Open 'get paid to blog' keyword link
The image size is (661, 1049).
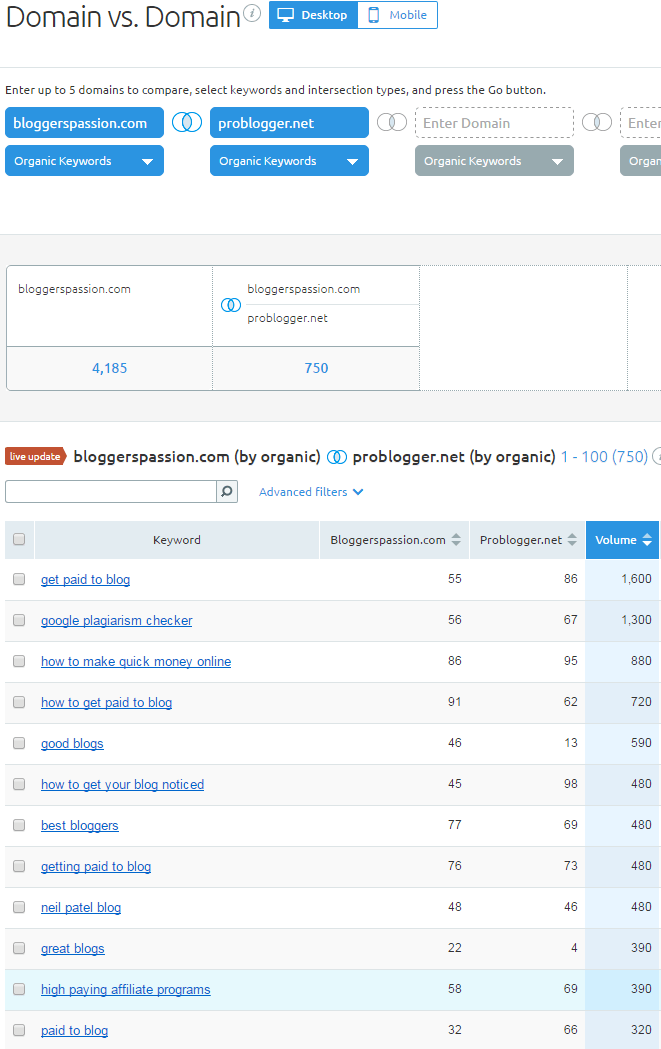[86, 579]
